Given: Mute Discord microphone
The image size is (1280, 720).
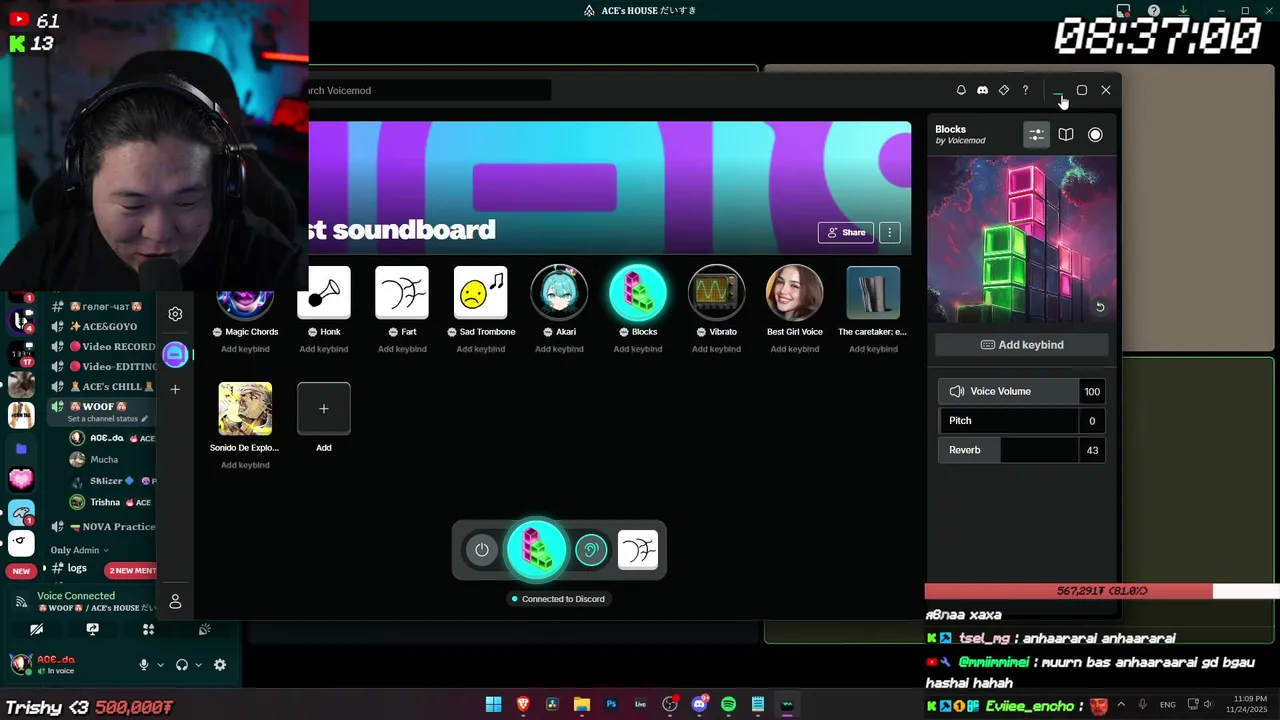Looking at the screenshot, I should [x=144, y=665].
